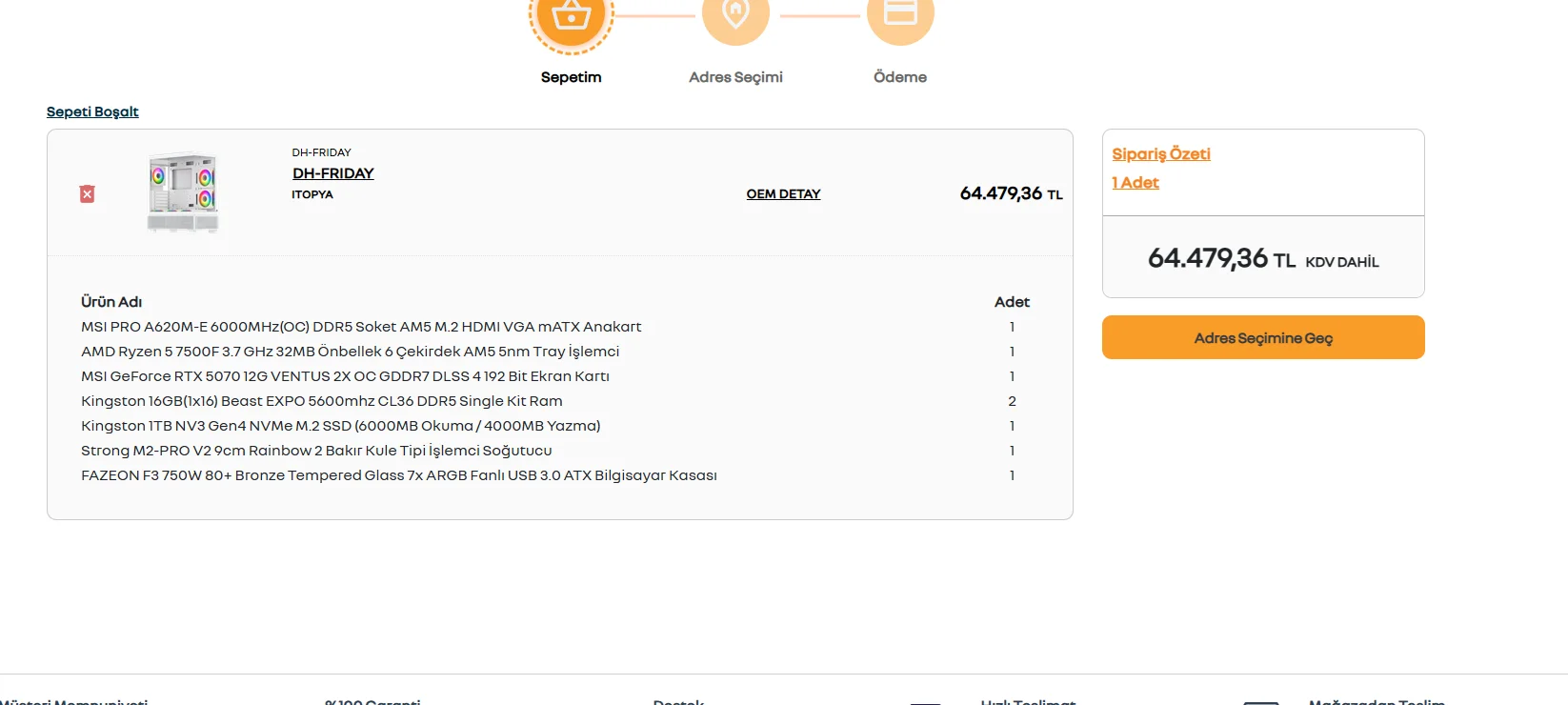Select the Sepetim step label

(572, 77)
